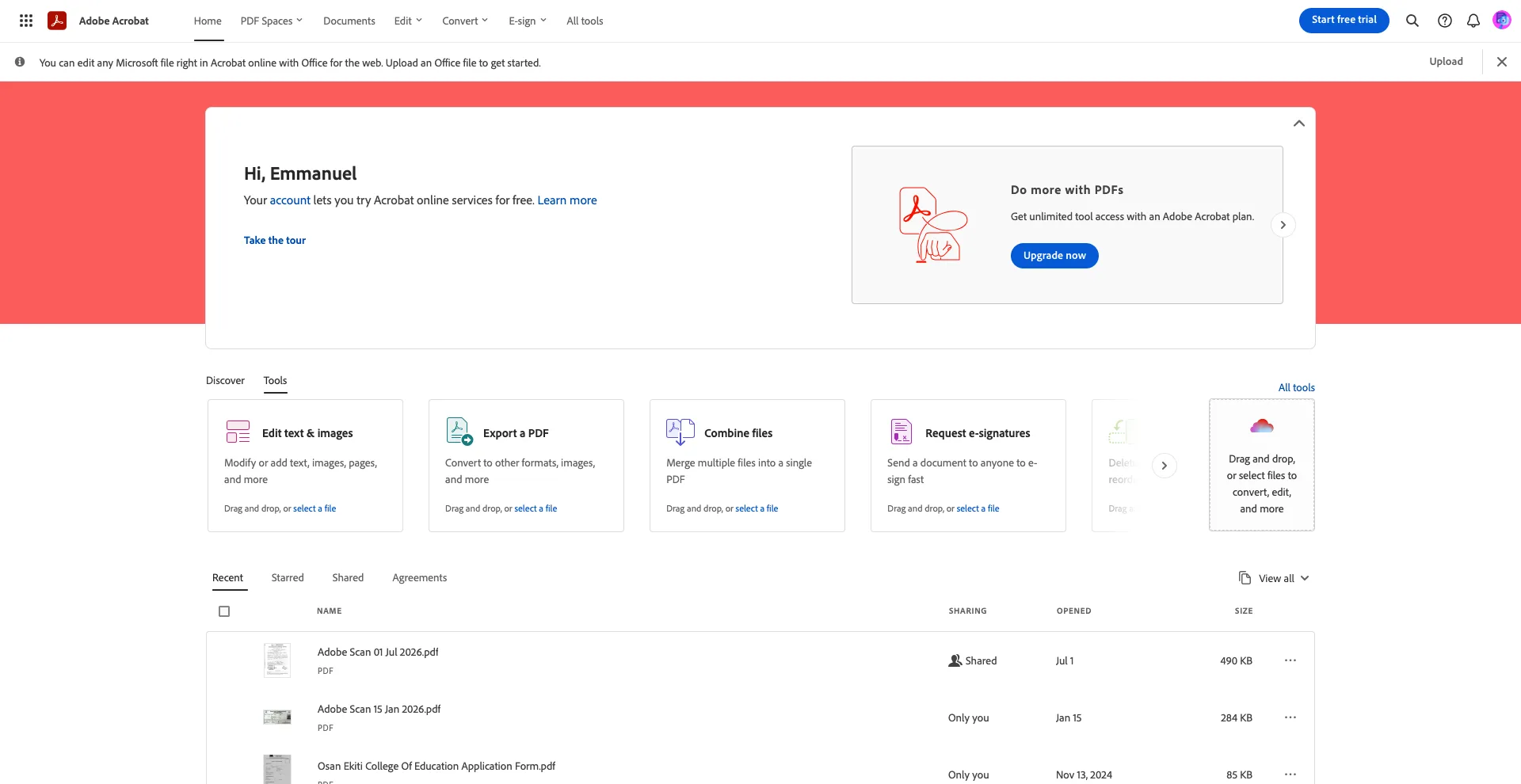1521x784 pixels.
Task: Open more options for Osan Ekiti College form
Action: [1290, 774]
